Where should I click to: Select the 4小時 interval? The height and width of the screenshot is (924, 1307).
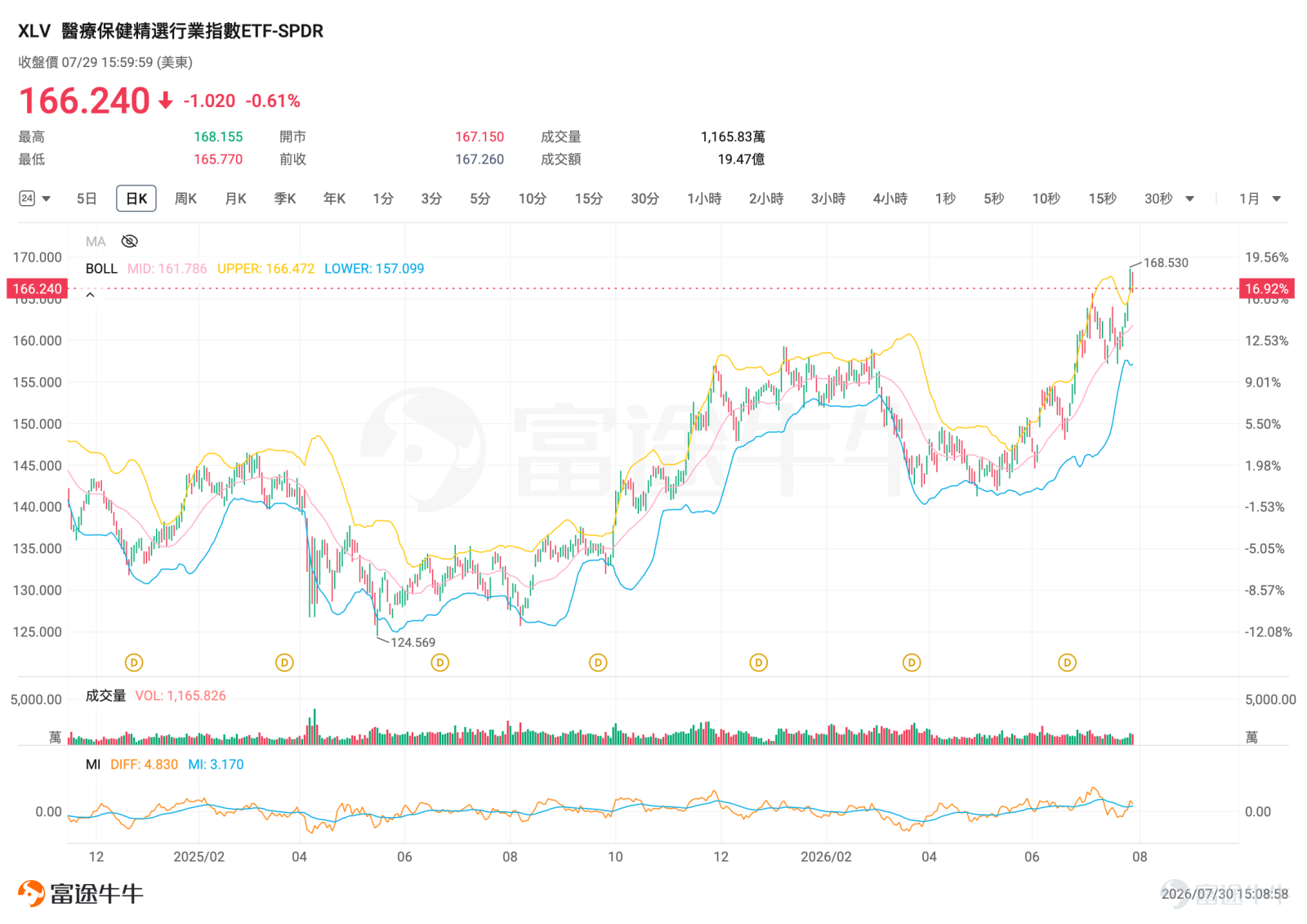[x=890, y=199]
